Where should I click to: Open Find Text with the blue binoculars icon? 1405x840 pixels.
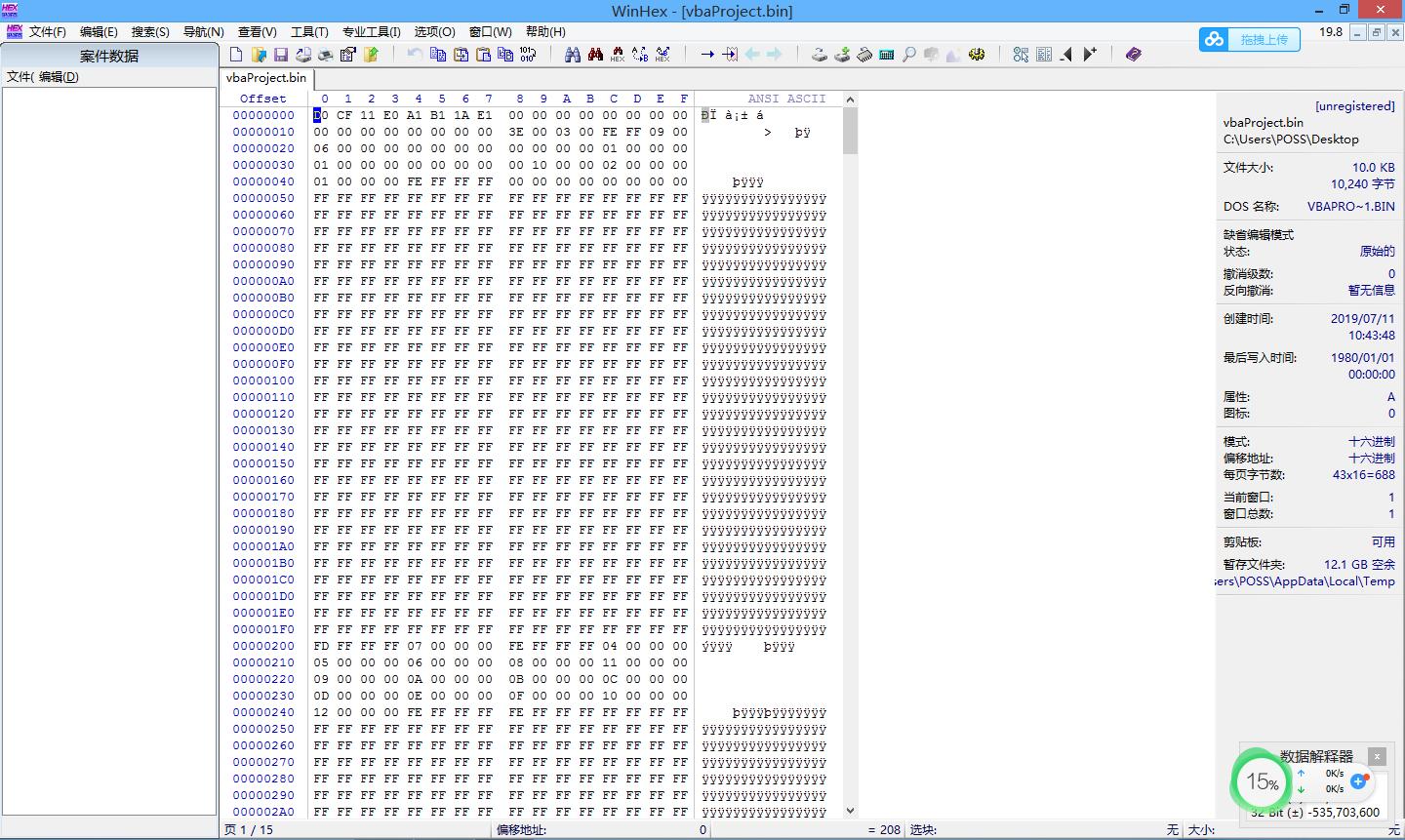click(x=573, y=55)
